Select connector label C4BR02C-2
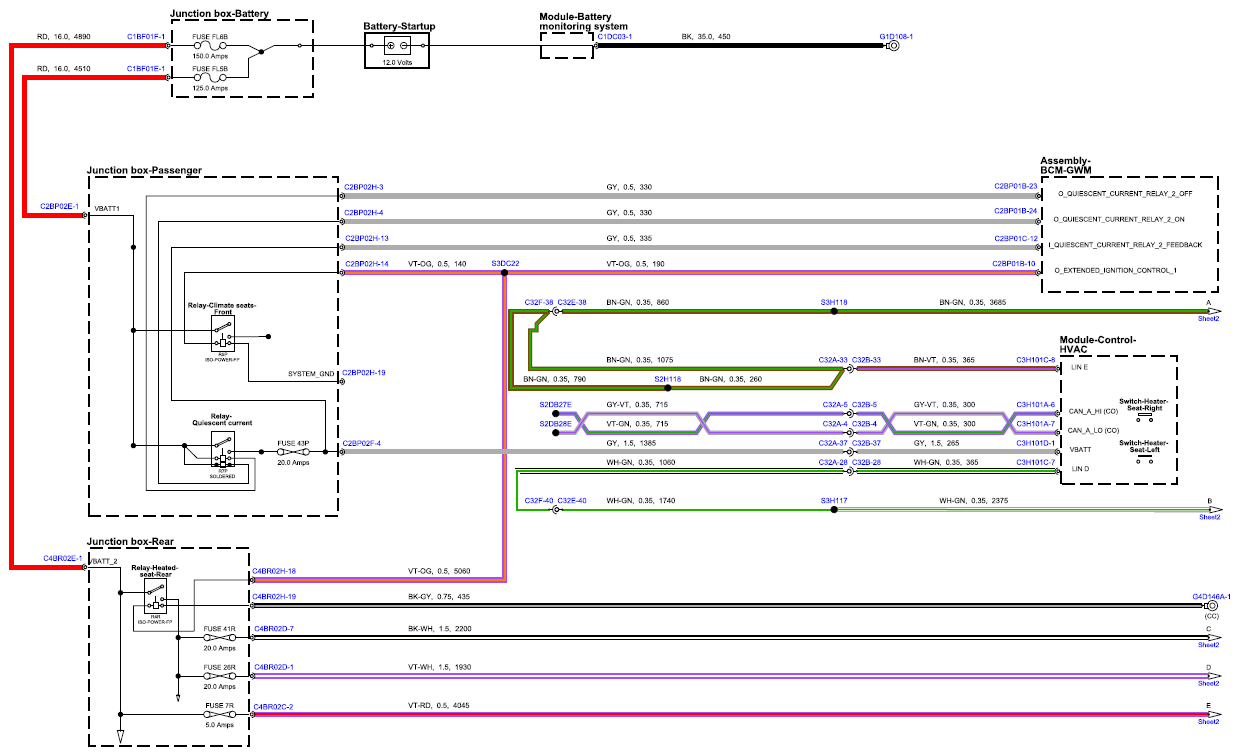 [x=273, y=707]
